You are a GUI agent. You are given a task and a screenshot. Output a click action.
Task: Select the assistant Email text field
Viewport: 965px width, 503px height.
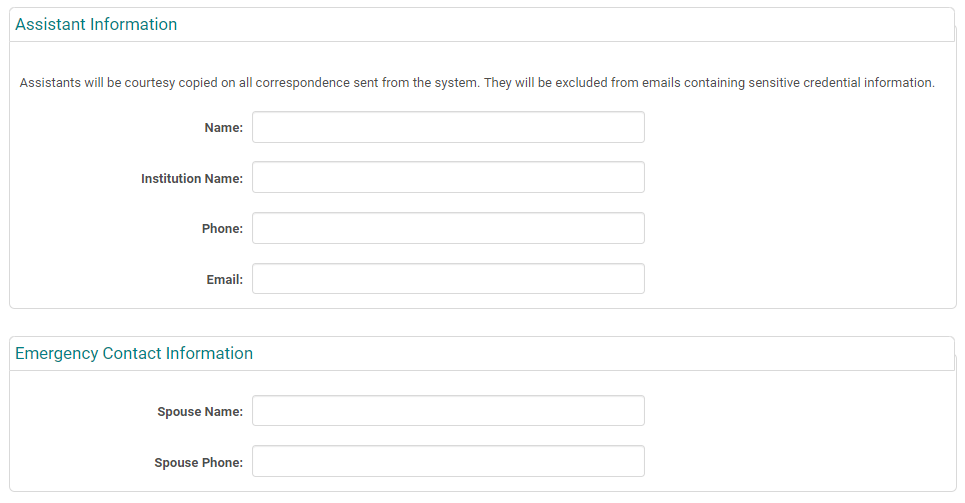[x=448, y=279]
